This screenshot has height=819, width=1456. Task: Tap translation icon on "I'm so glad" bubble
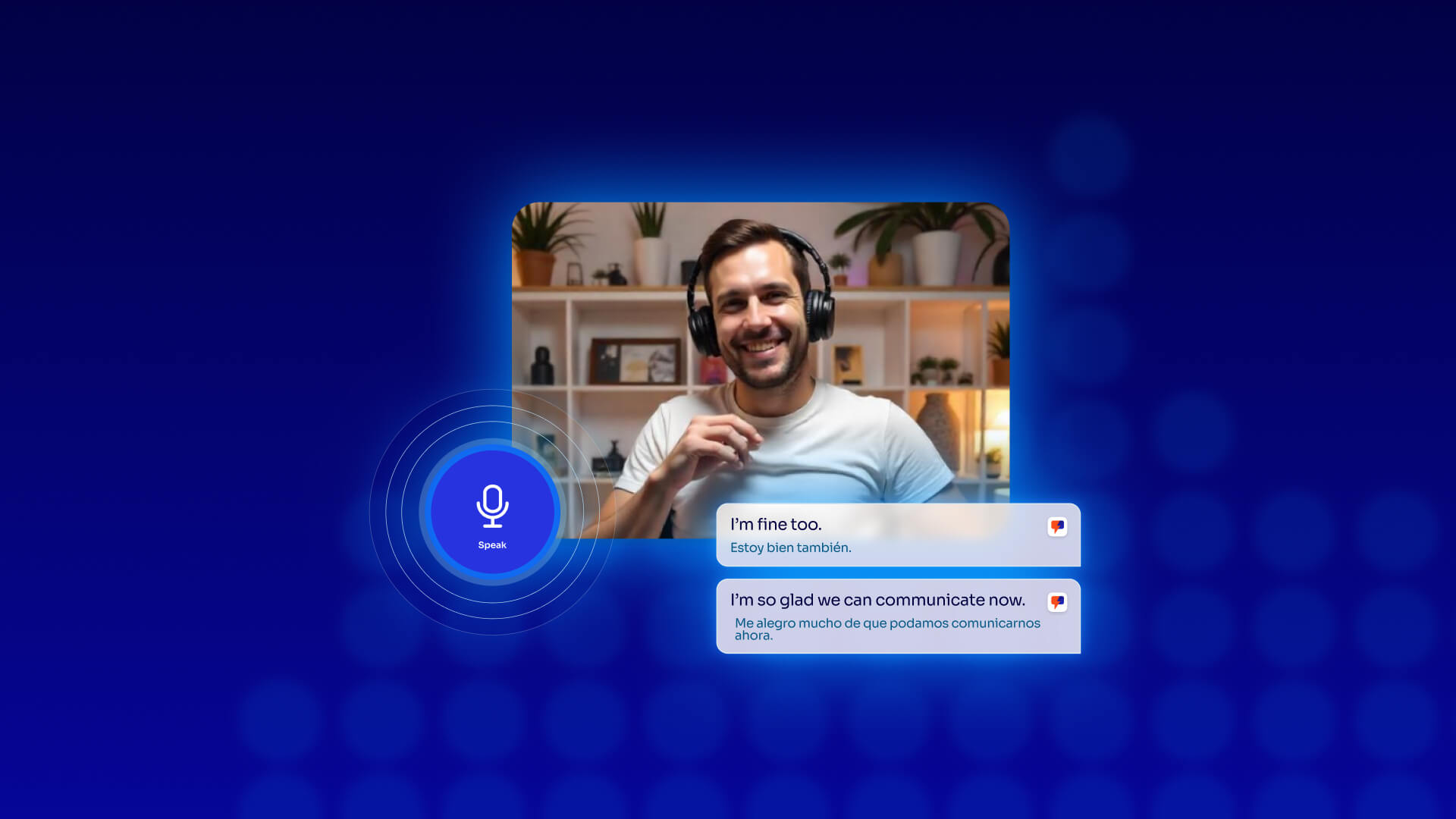1057,602
